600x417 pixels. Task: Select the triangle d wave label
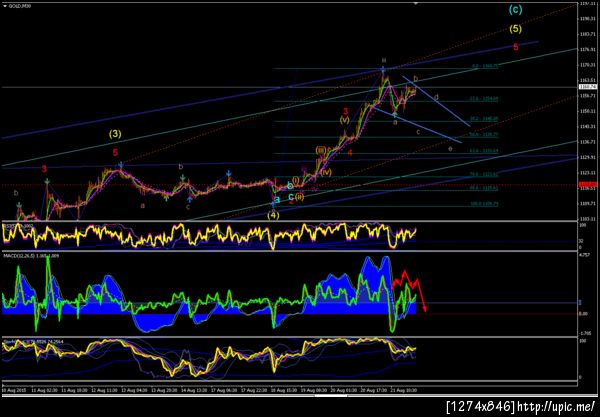tap(436, 97)
